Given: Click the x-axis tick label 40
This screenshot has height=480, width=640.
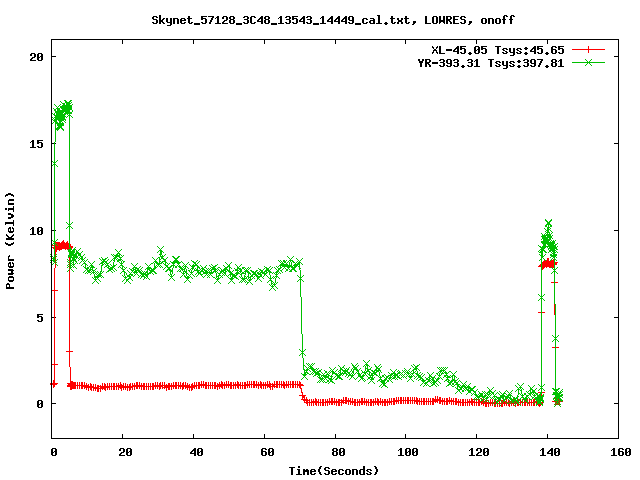Looking at the screenshot, I should 197,452.
